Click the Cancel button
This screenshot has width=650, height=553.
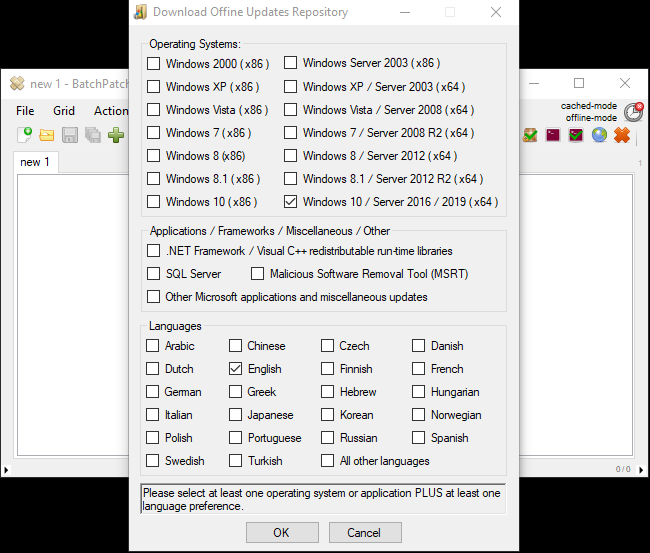pyautogui.click(x=365, y=532)
